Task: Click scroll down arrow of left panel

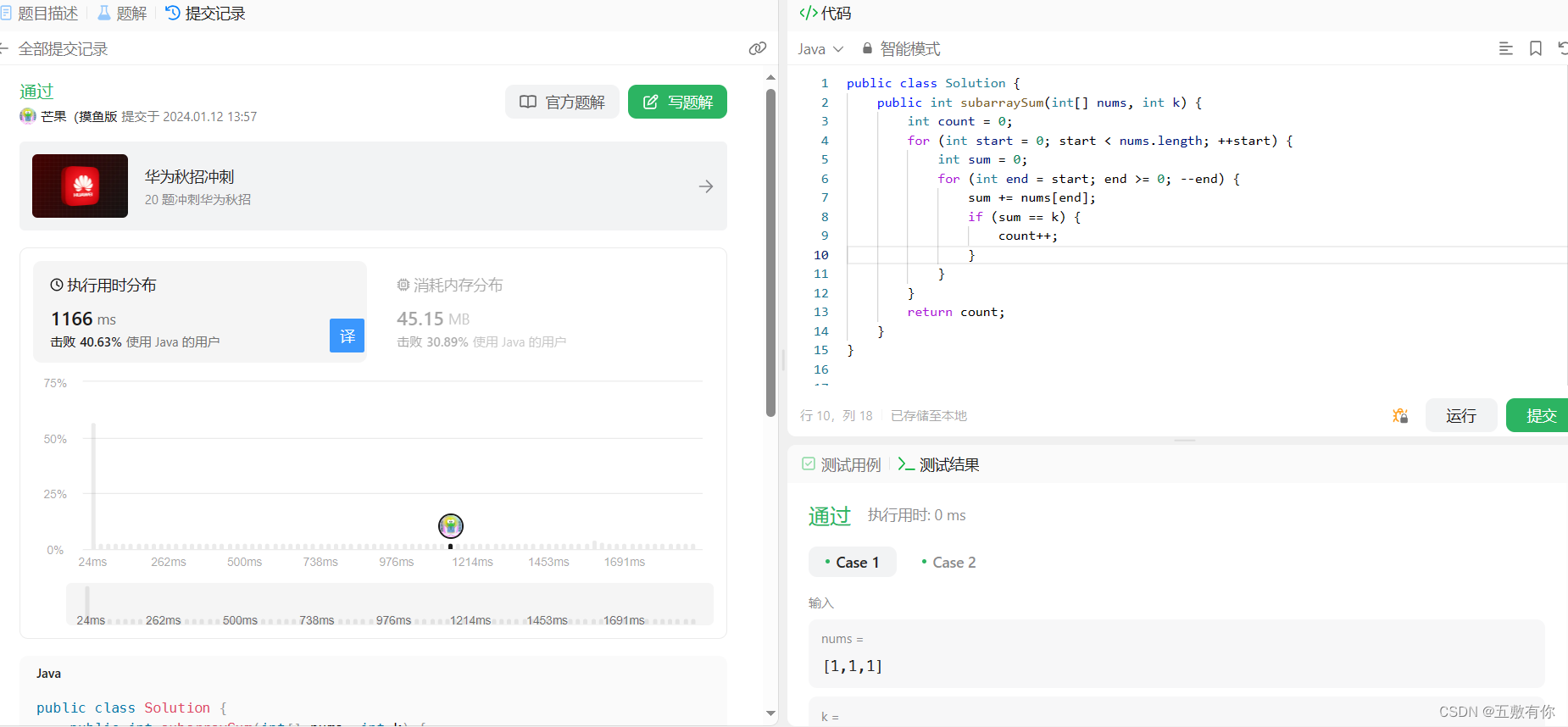Action: point(770,713)
